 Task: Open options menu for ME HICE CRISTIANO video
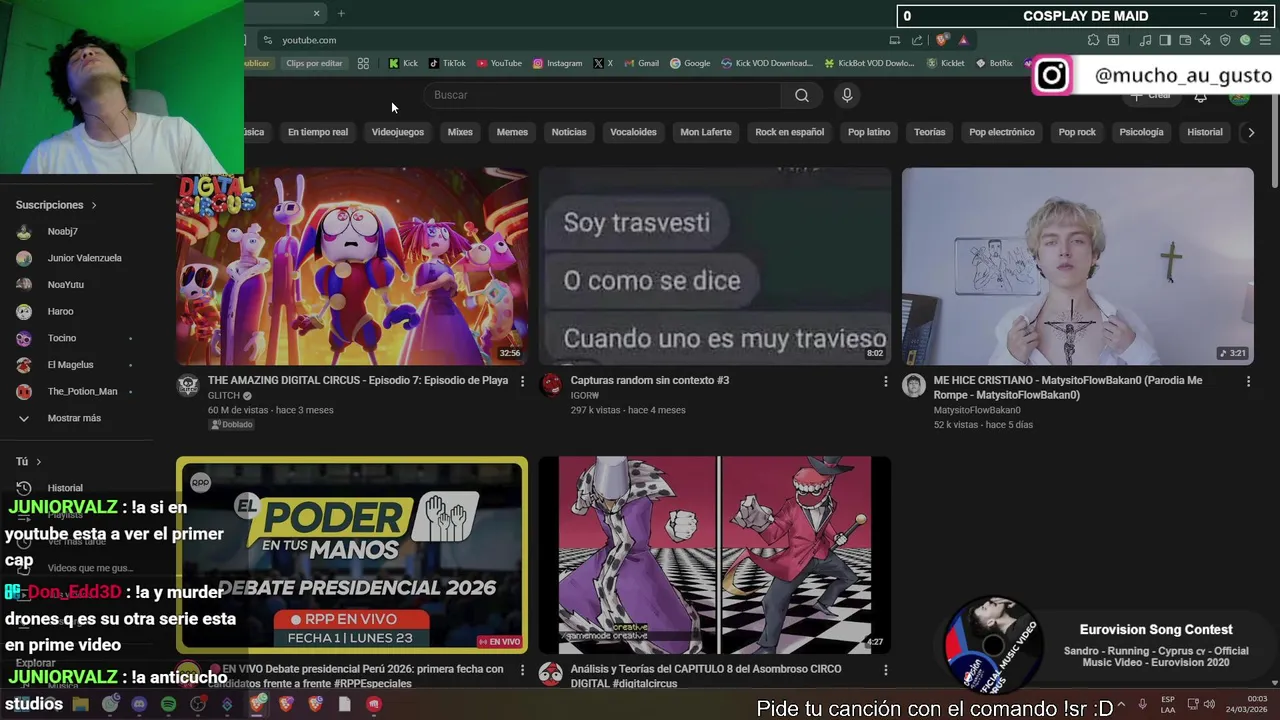click(1248, 381)
